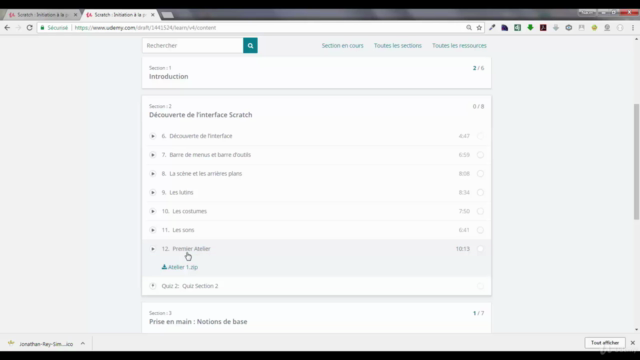Screen dimensions: 640x360
Task: Open lesson Les lutins
Action: click(181, 192)
